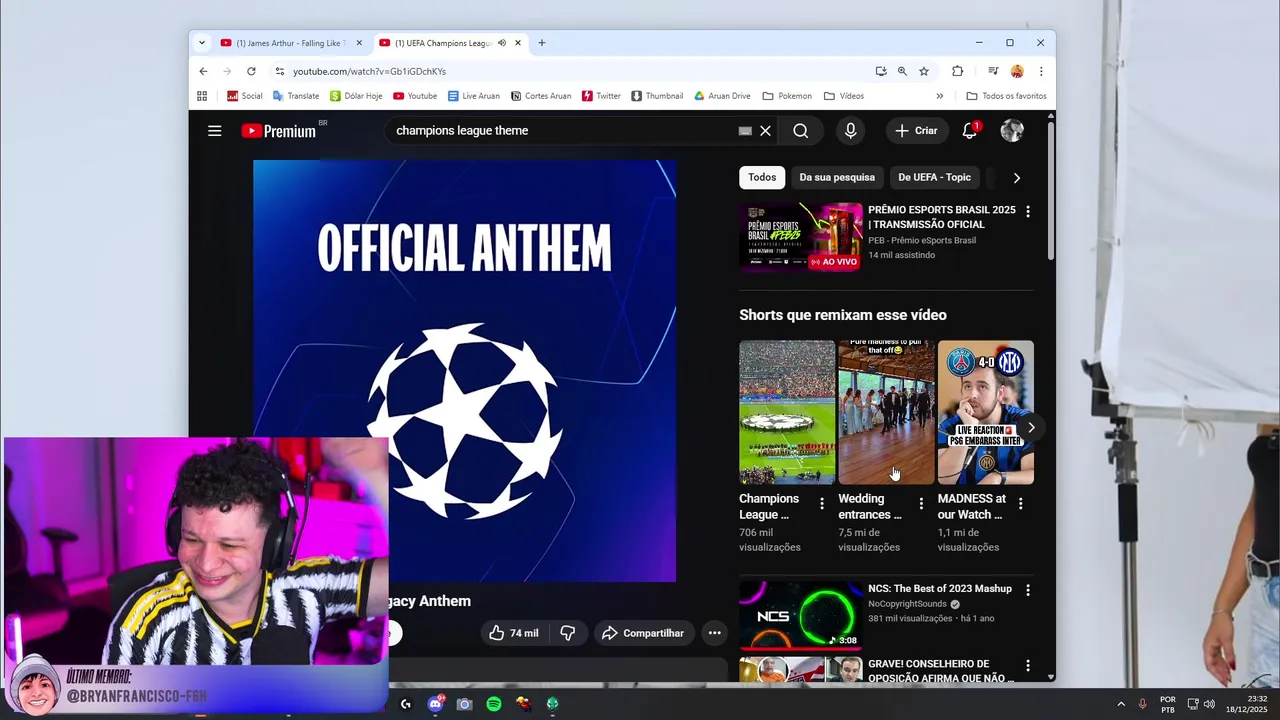
Task: Select the De UEFA - Topic chip
Action: coord(934,177)
